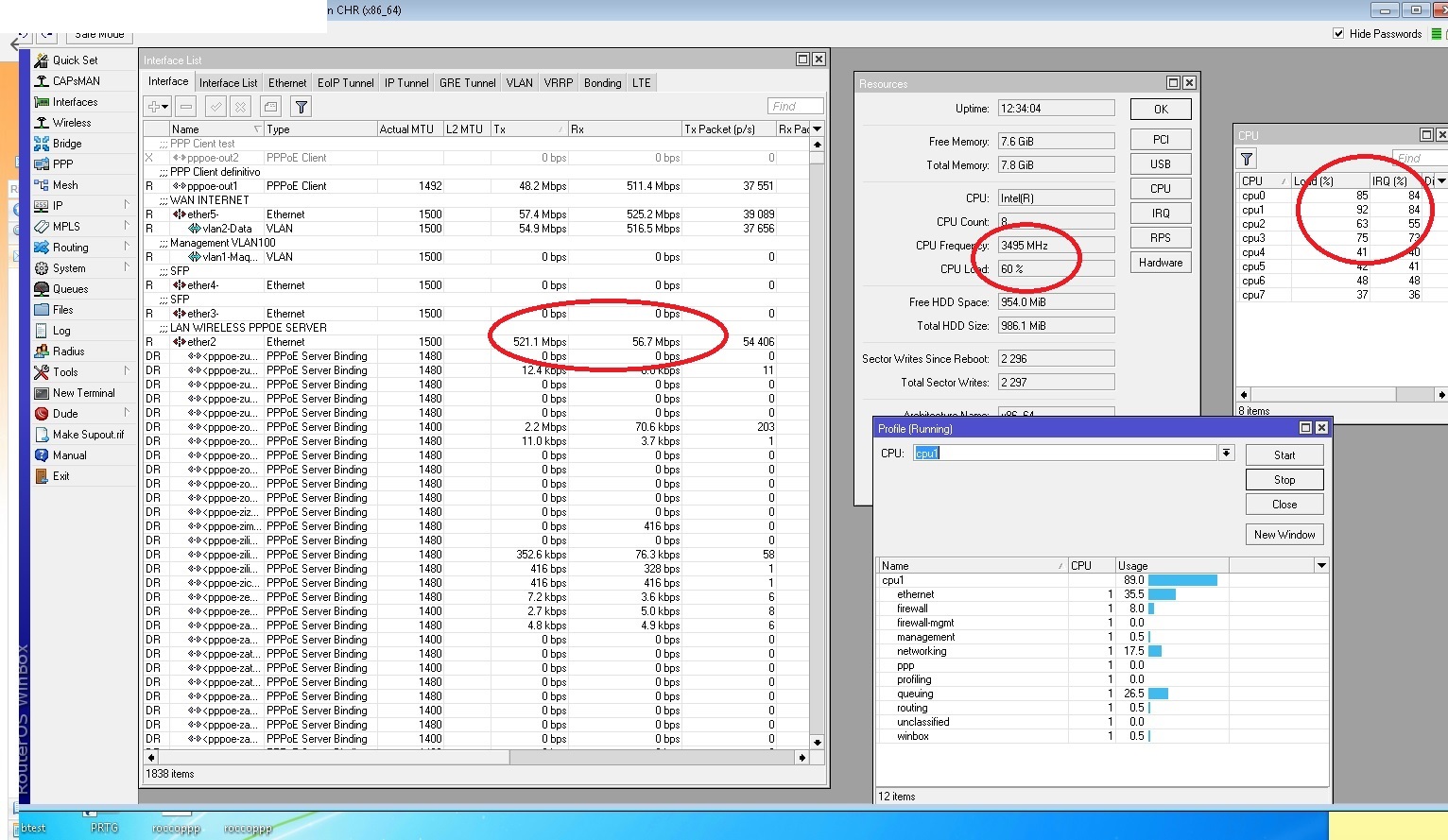The width and height of the screenshot is (1448, 840).
Task: Select the queuing row in Profile
Action: pyautogui.click(x=1102, y=694)
